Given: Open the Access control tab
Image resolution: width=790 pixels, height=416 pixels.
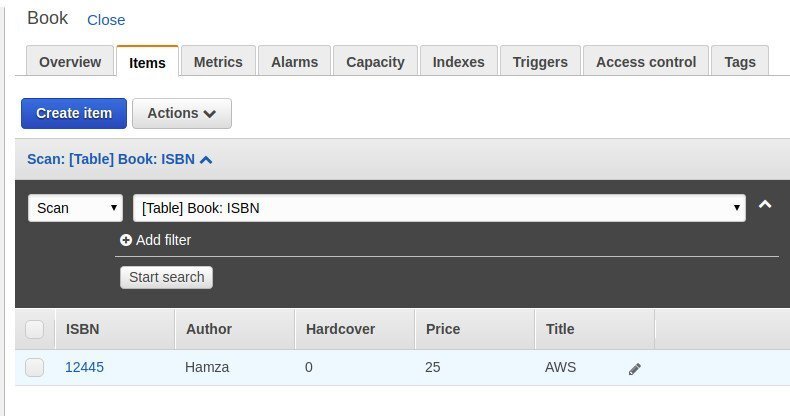Looking at the screenshot, I should (645, 62).
